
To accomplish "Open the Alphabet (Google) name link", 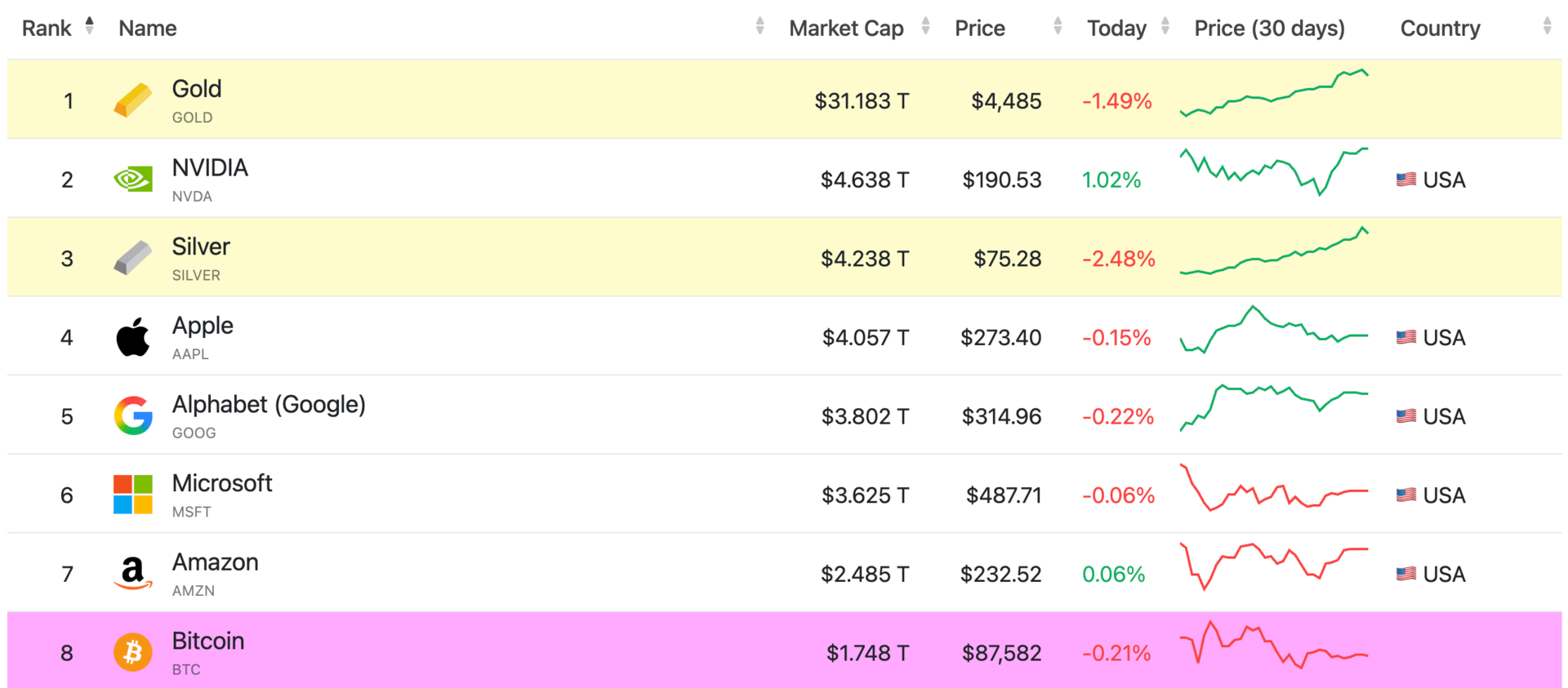I will tap(269, 405).
